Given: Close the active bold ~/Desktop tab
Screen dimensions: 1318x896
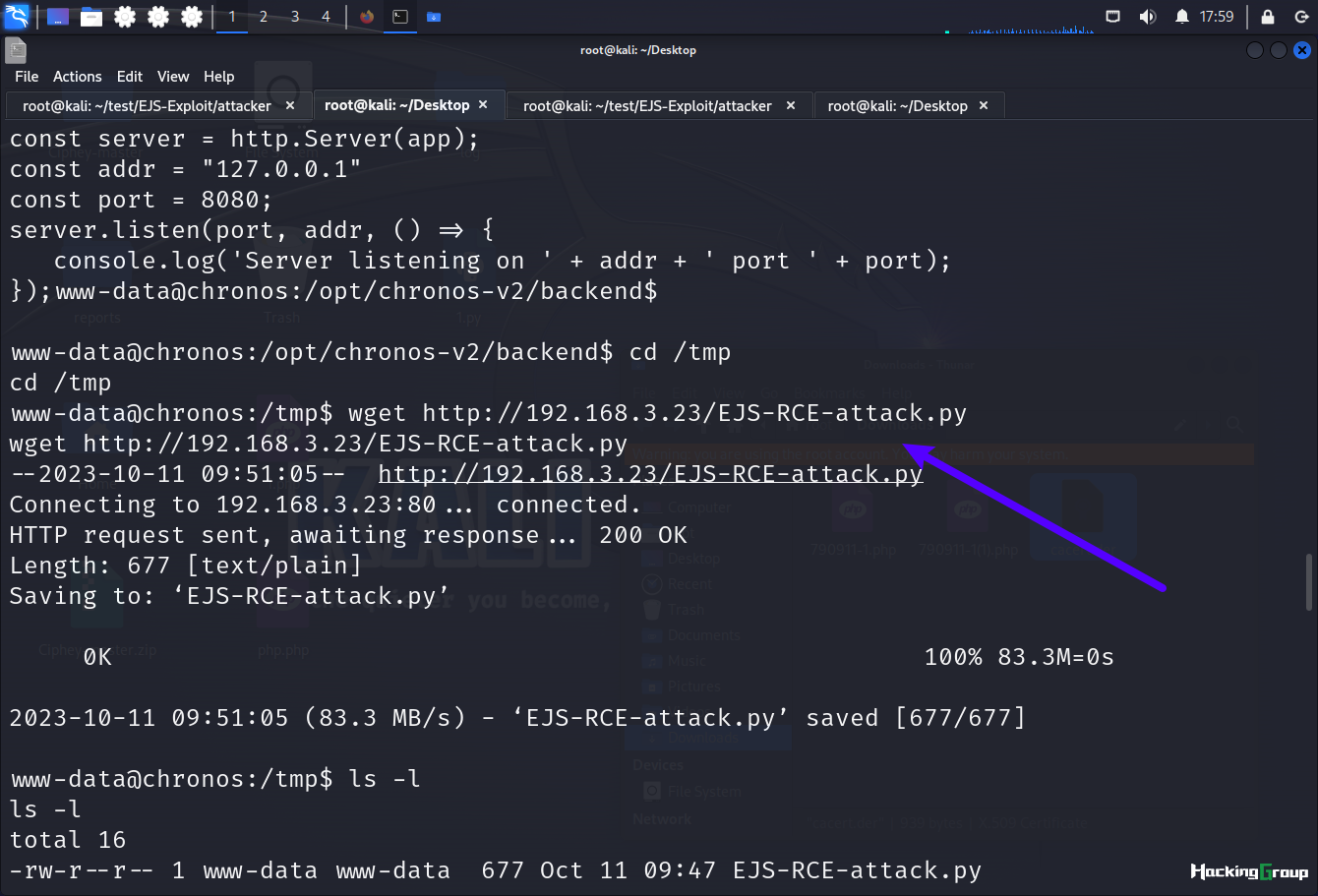Looking at the screenshot, I should click(x=483, y=104).
